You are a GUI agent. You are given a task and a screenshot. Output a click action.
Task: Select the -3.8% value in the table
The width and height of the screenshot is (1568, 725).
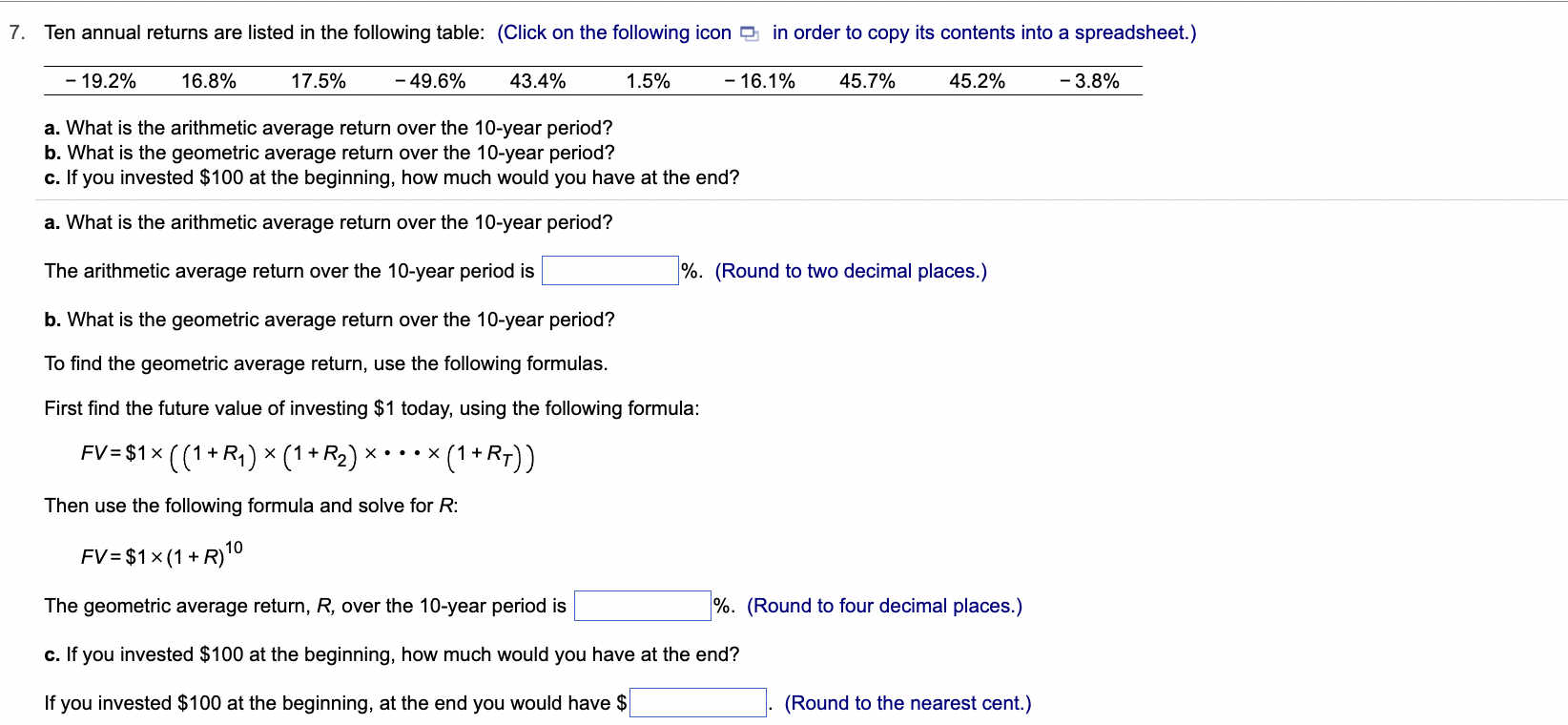[1087, 81]
